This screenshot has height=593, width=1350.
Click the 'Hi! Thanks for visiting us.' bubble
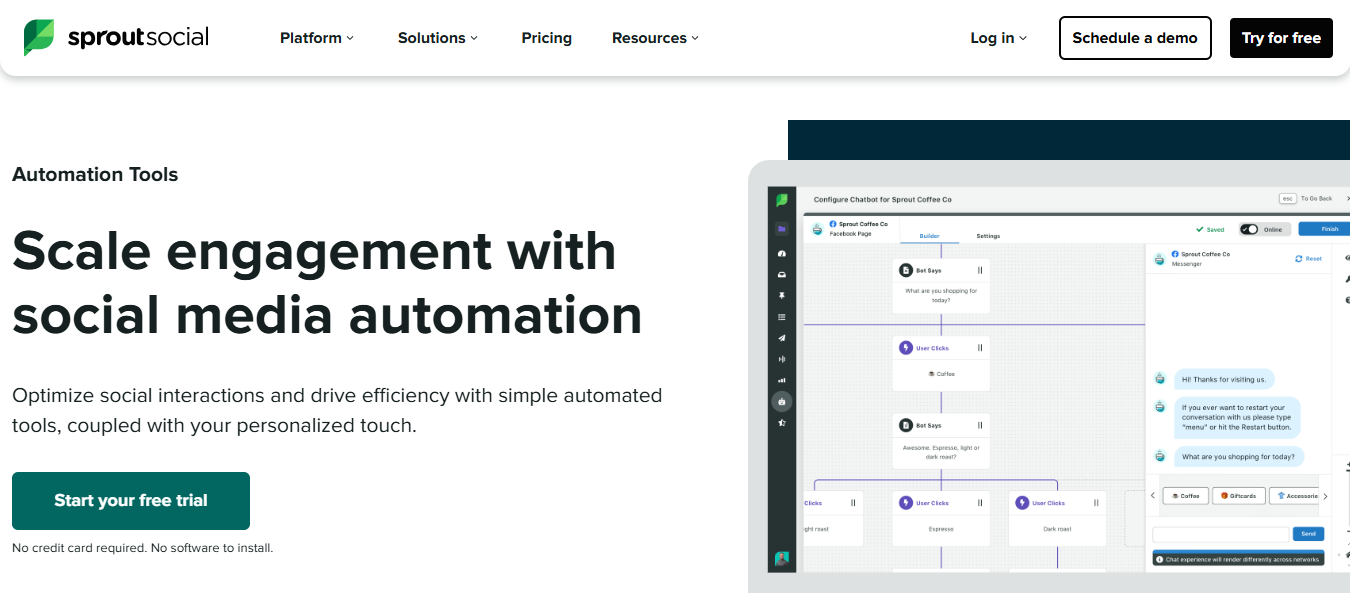coord(1224,379)
